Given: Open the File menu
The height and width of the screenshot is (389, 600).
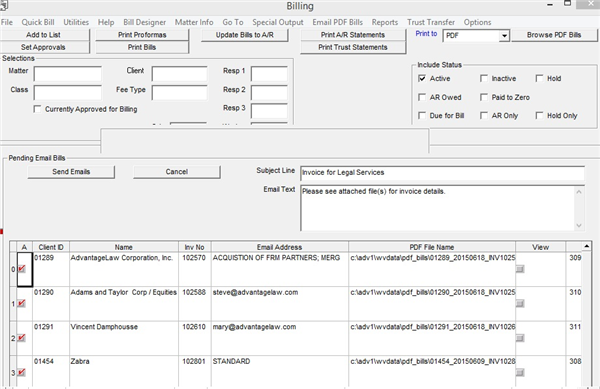Looking at the screenshot, I should point(7,22).
